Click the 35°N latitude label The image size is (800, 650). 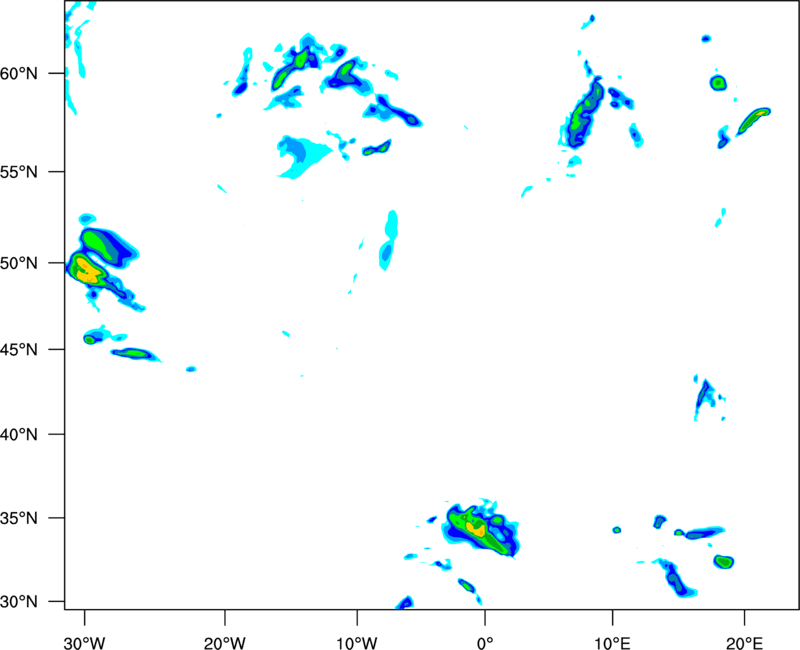tap(19, 518)
